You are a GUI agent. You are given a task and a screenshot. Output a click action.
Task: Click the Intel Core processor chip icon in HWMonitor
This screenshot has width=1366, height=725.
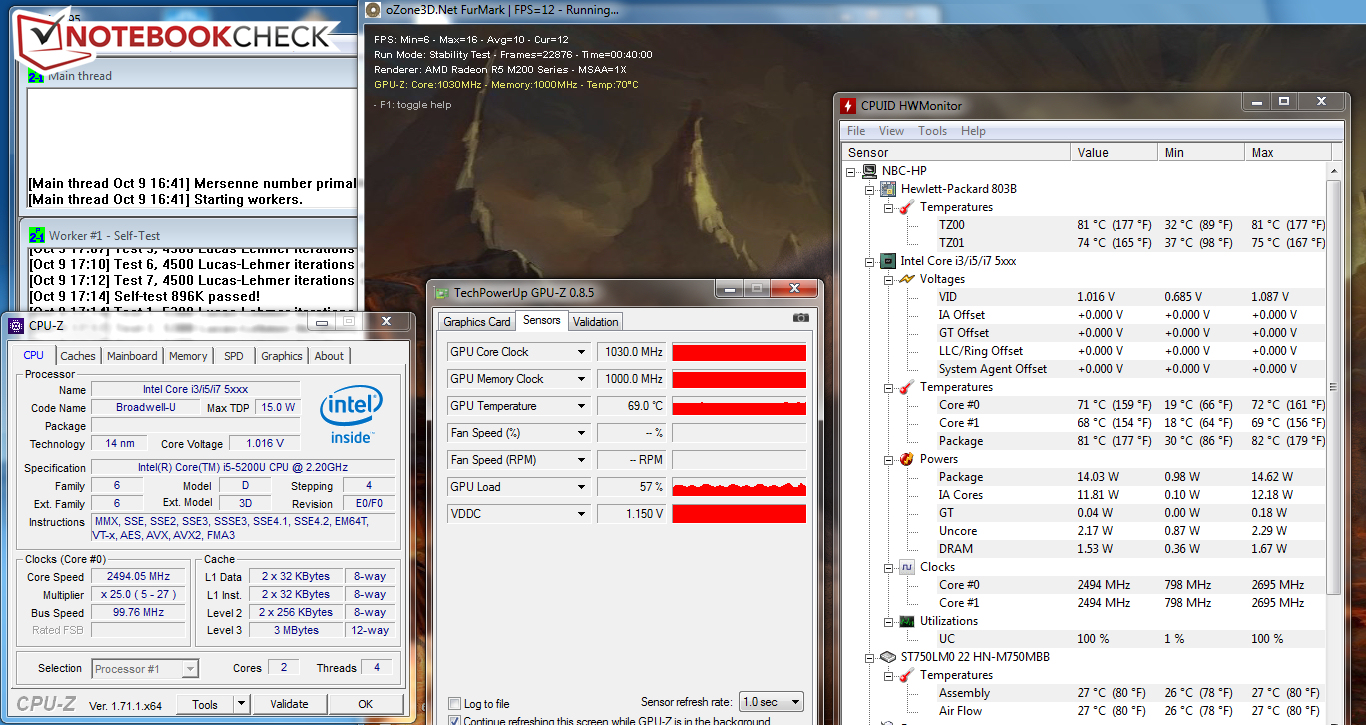pos(888,261)
